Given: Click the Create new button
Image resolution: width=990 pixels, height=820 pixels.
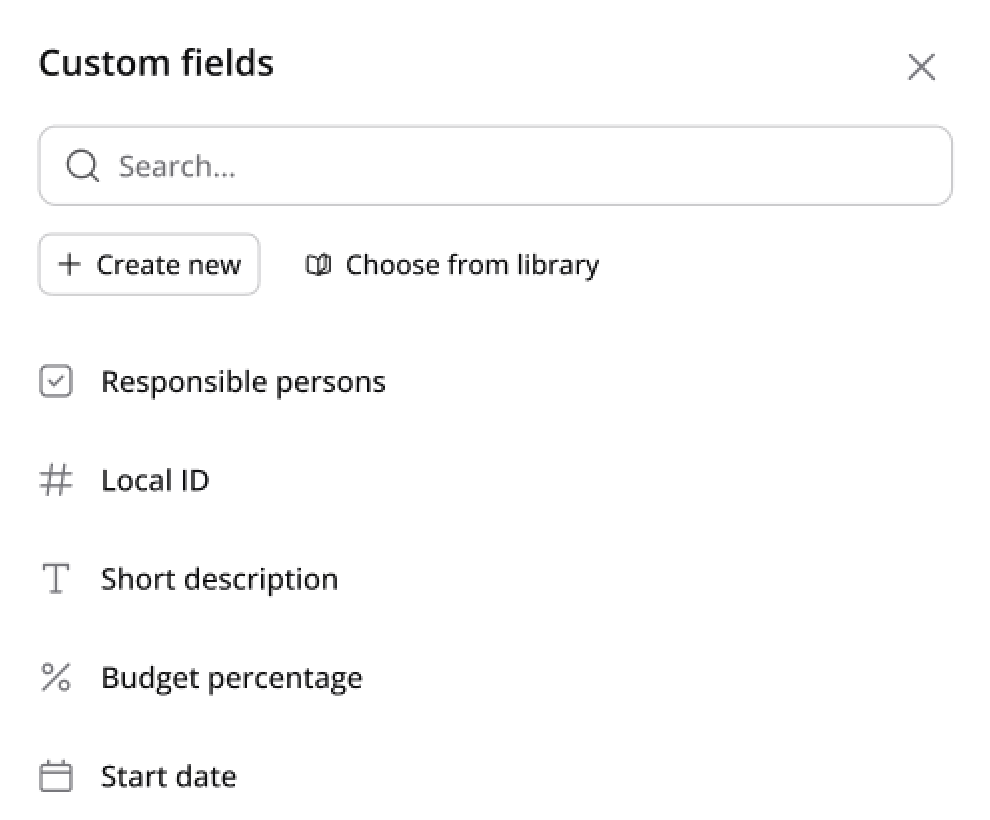Looking at the screenshot, I should pyautogui.click(x=149, y=264).
